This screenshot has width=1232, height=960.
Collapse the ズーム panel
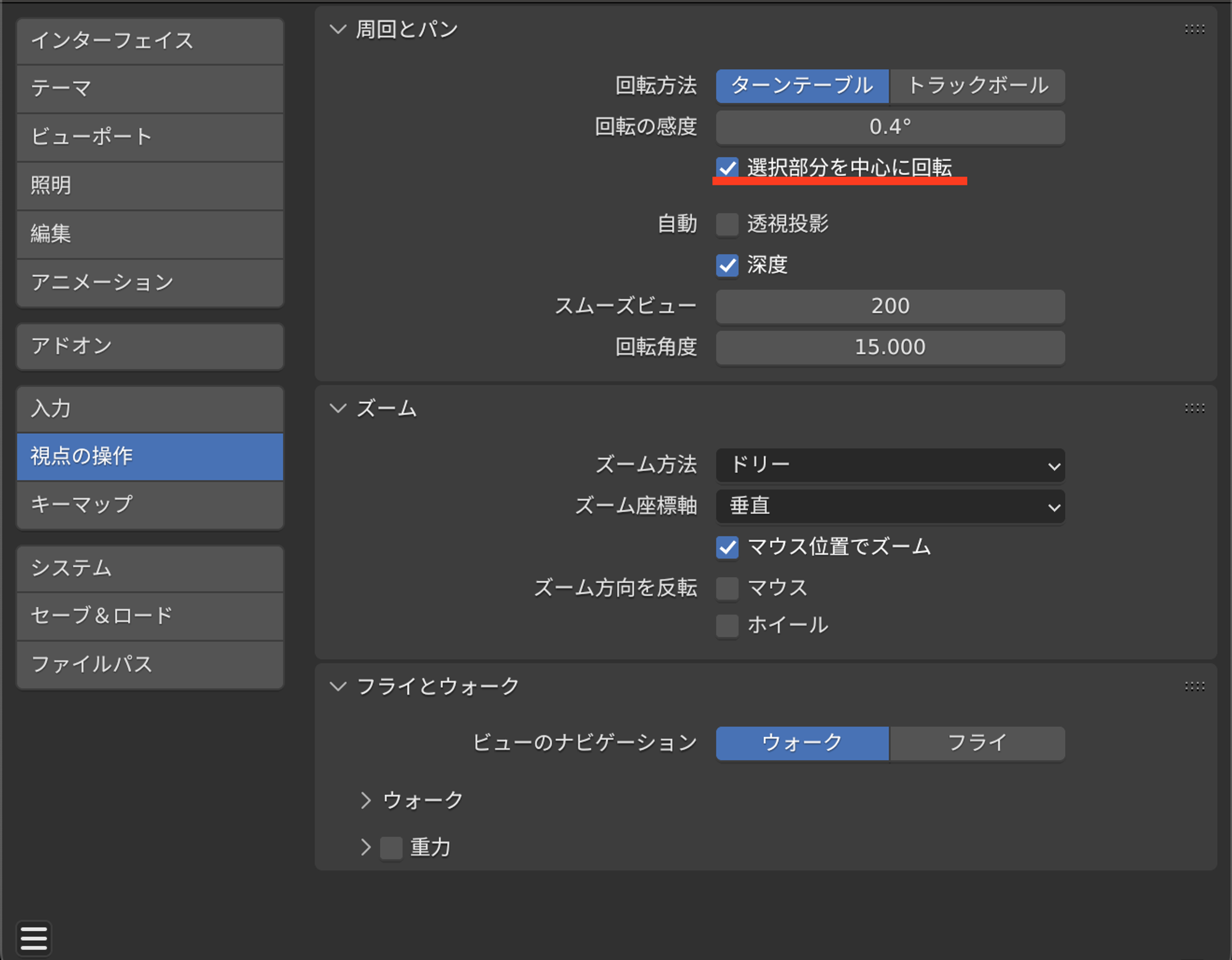(x=338, y=408)
